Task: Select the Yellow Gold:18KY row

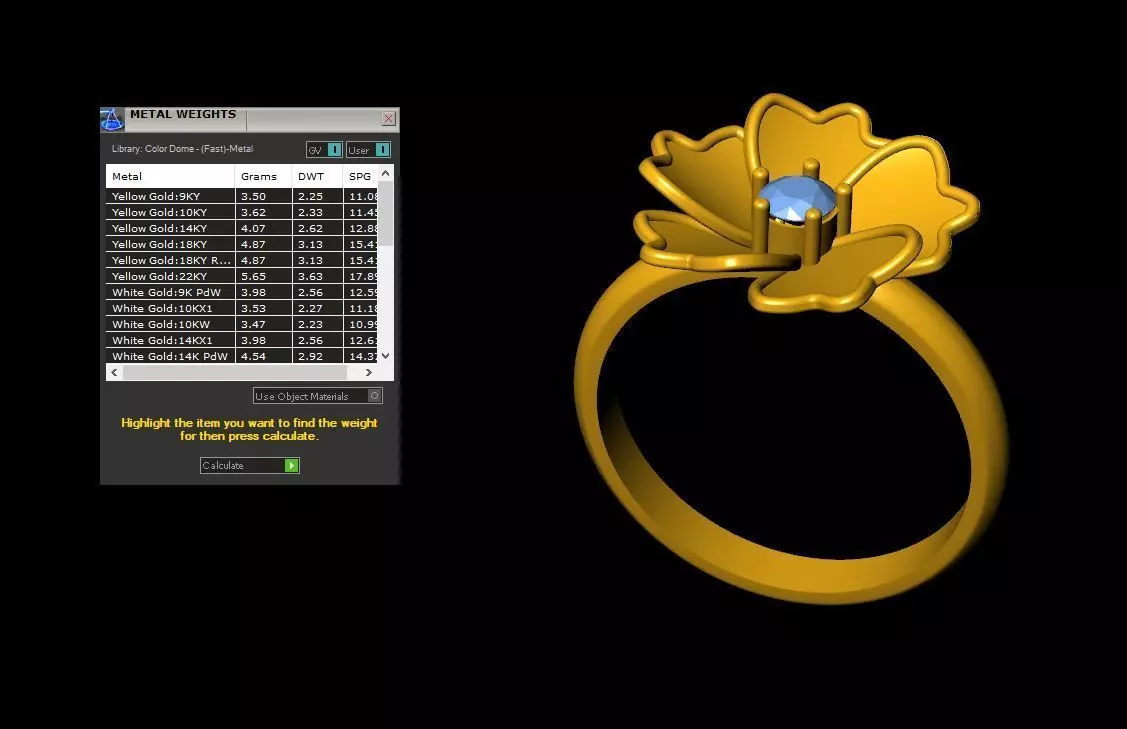Action: tap(242, 244)
